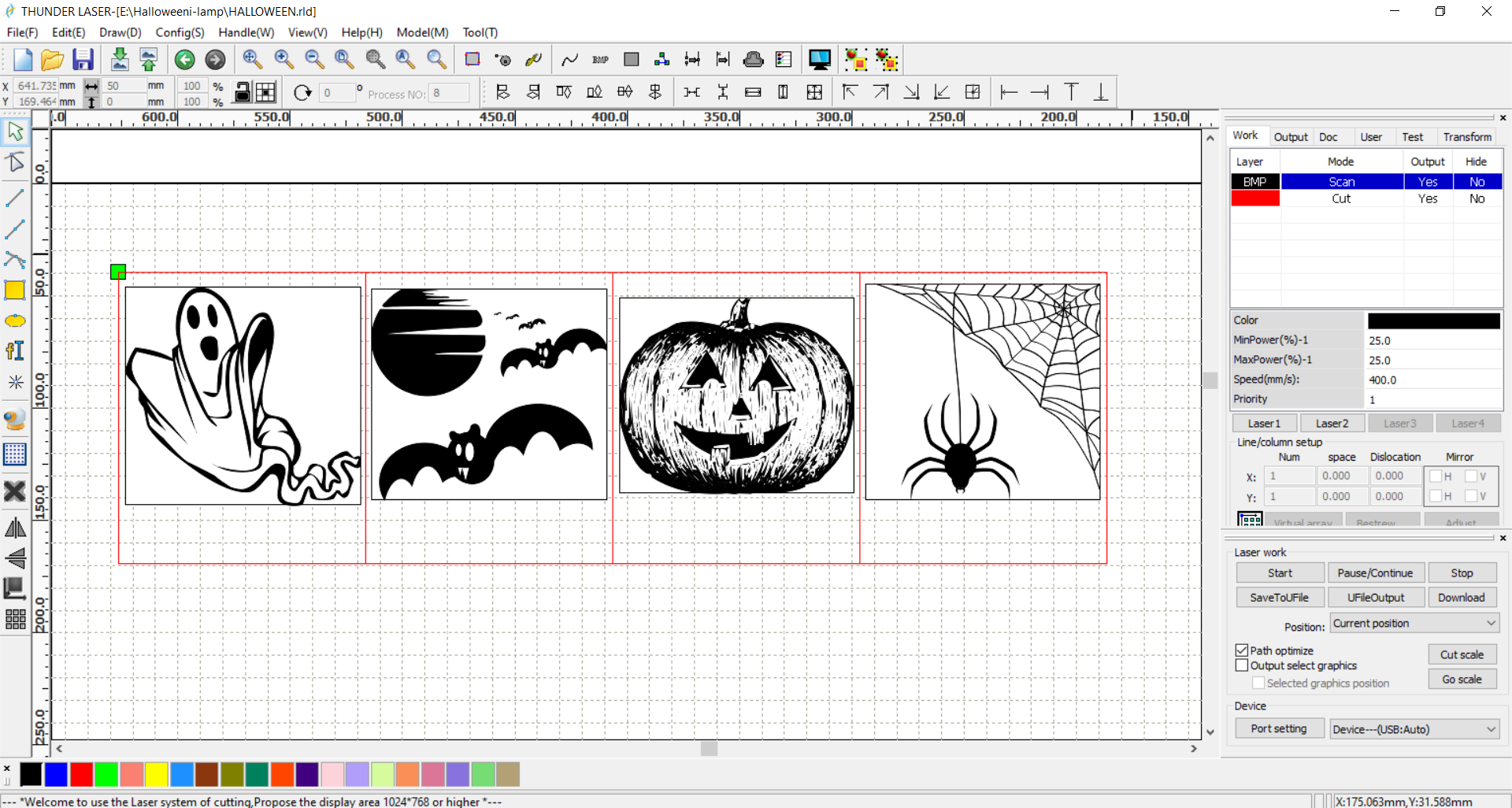
Task: Switch to the Output tab
Action: coord(1291,137)
